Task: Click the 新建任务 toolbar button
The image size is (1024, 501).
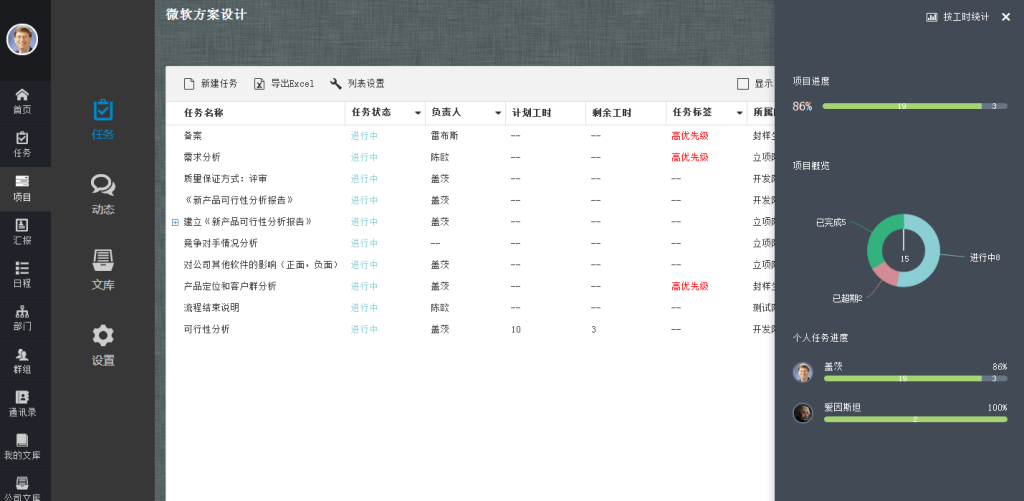Action: 210,84
